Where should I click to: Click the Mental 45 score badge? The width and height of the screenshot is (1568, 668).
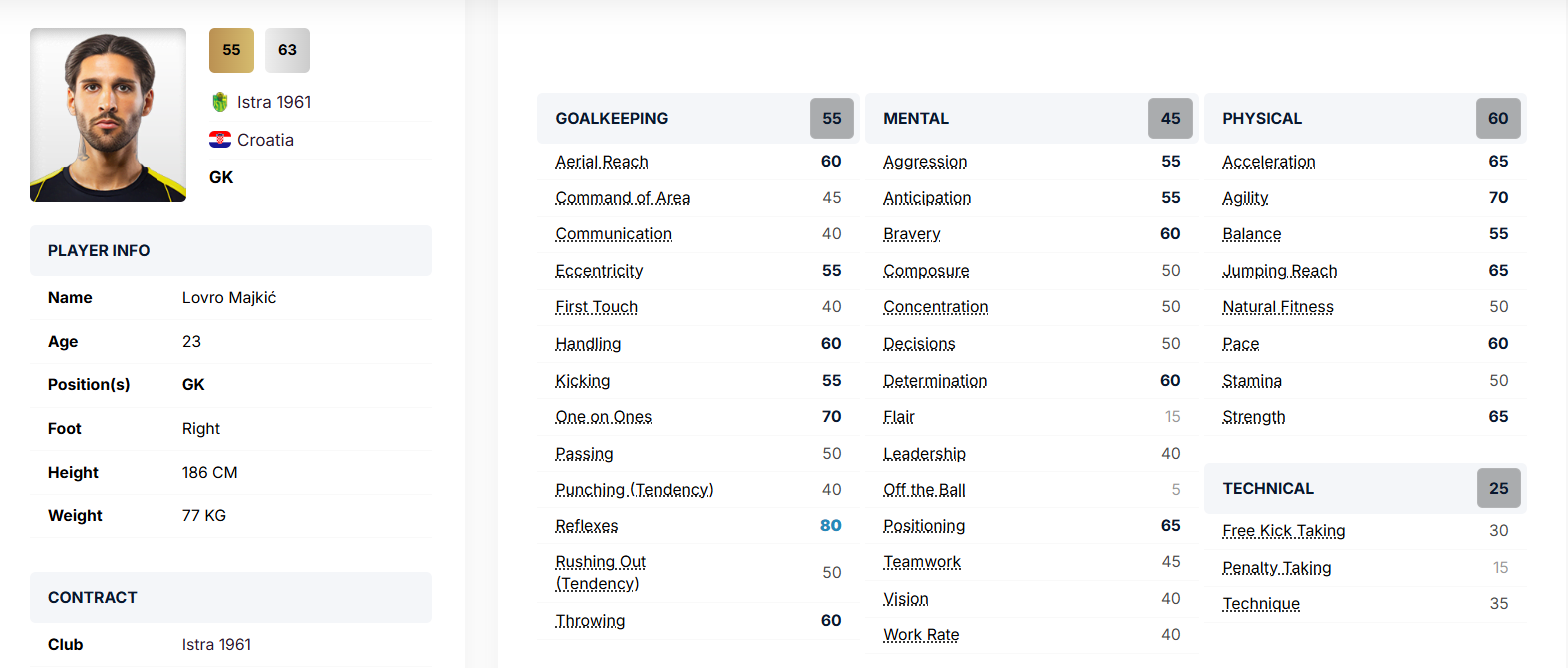click(x=1170, y=118)
